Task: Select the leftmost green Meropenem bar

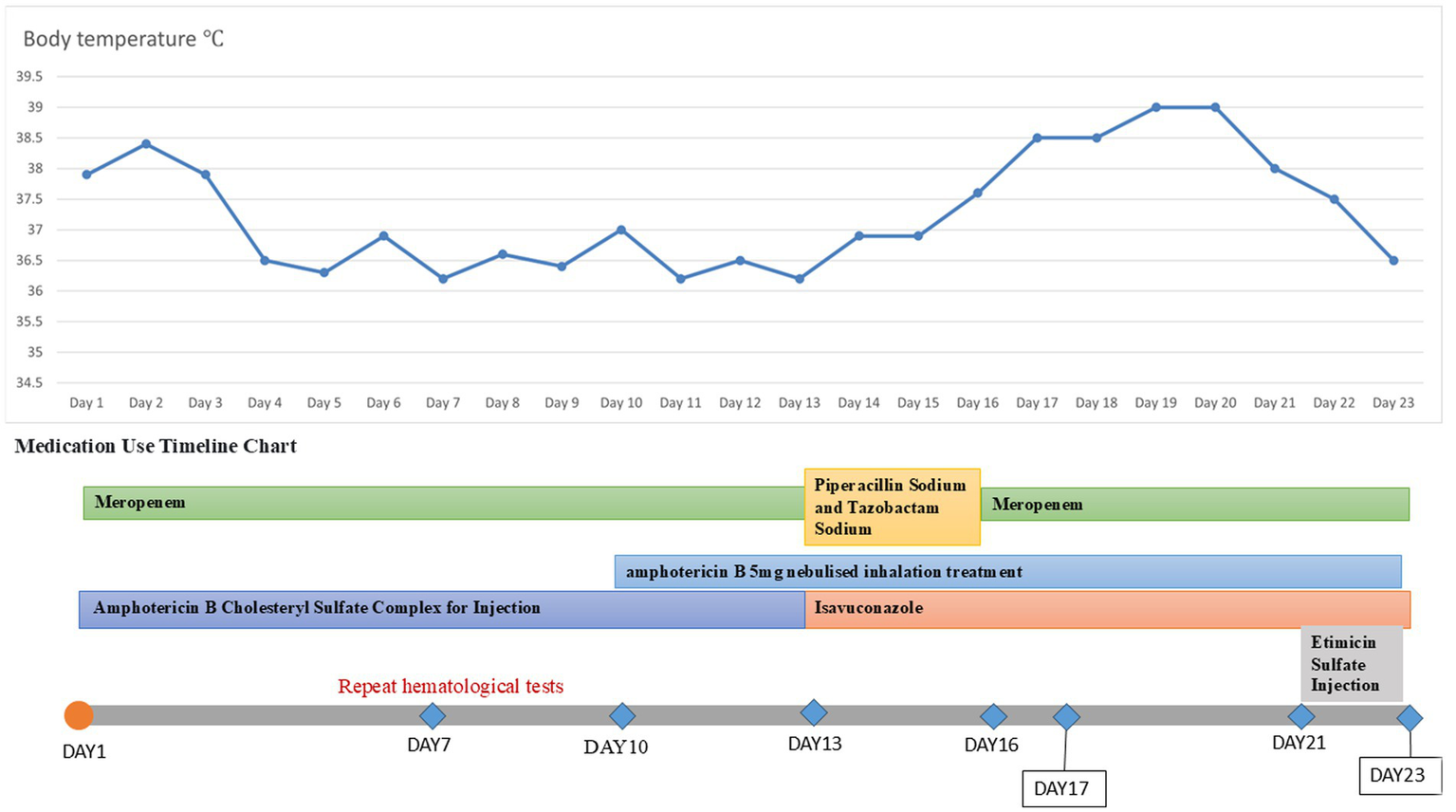Action: [443, 503]
